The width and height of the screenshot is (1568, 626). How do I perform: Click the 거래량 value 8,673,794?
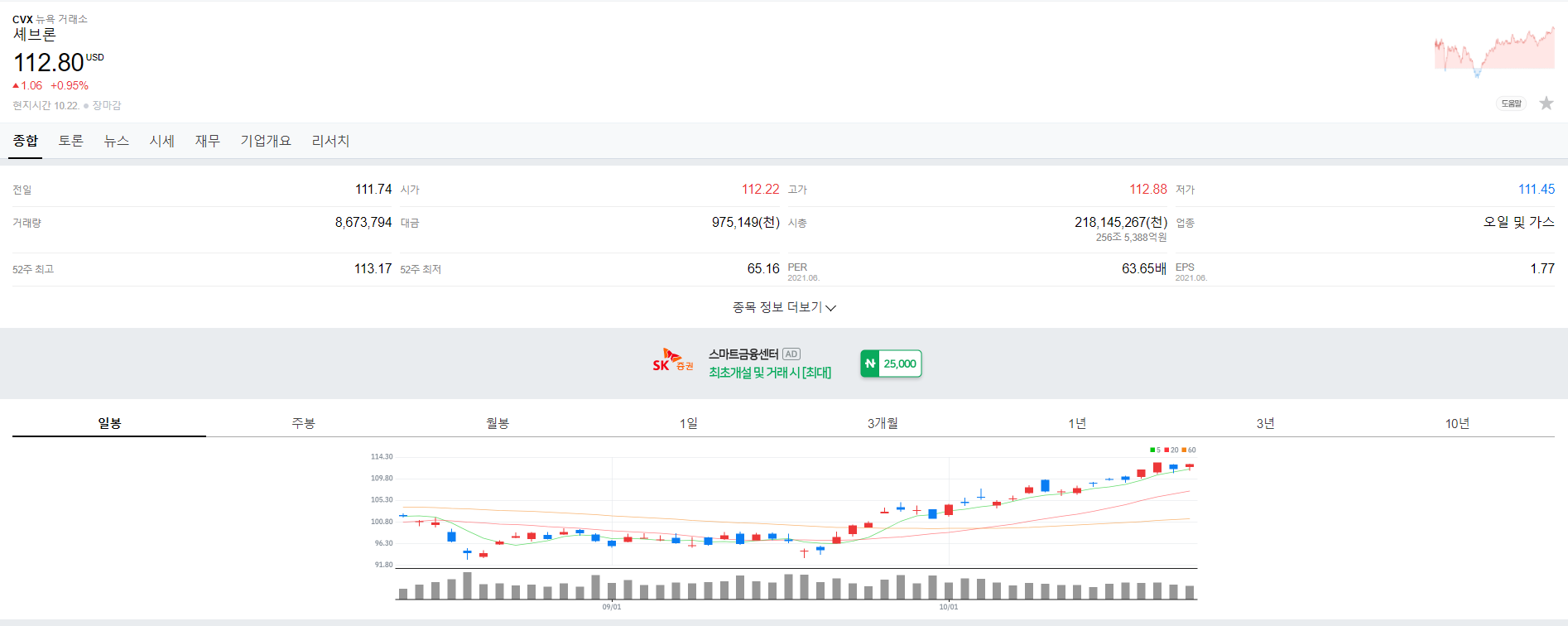coord(363,223)
